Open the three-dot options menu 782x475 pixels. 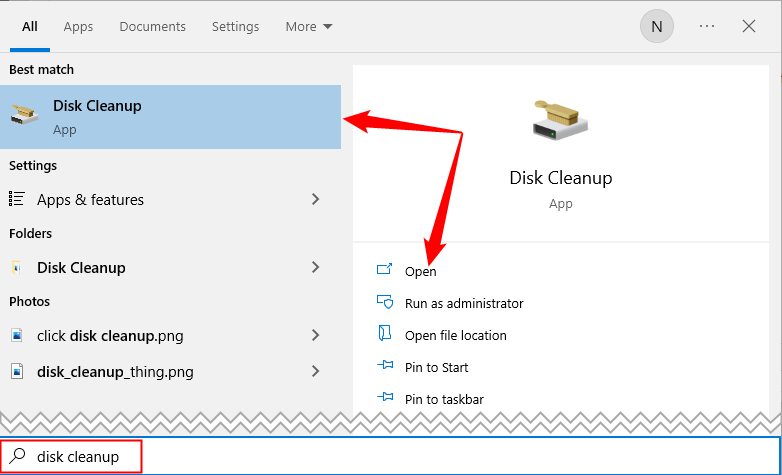(x=707, y=27)
